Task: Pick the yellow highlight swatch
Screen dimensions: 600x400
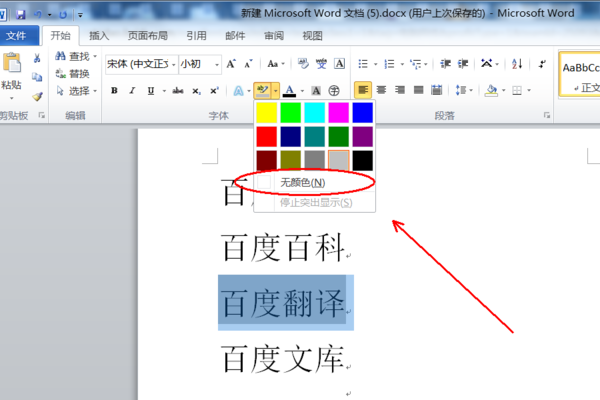Action: coord(266,113)
